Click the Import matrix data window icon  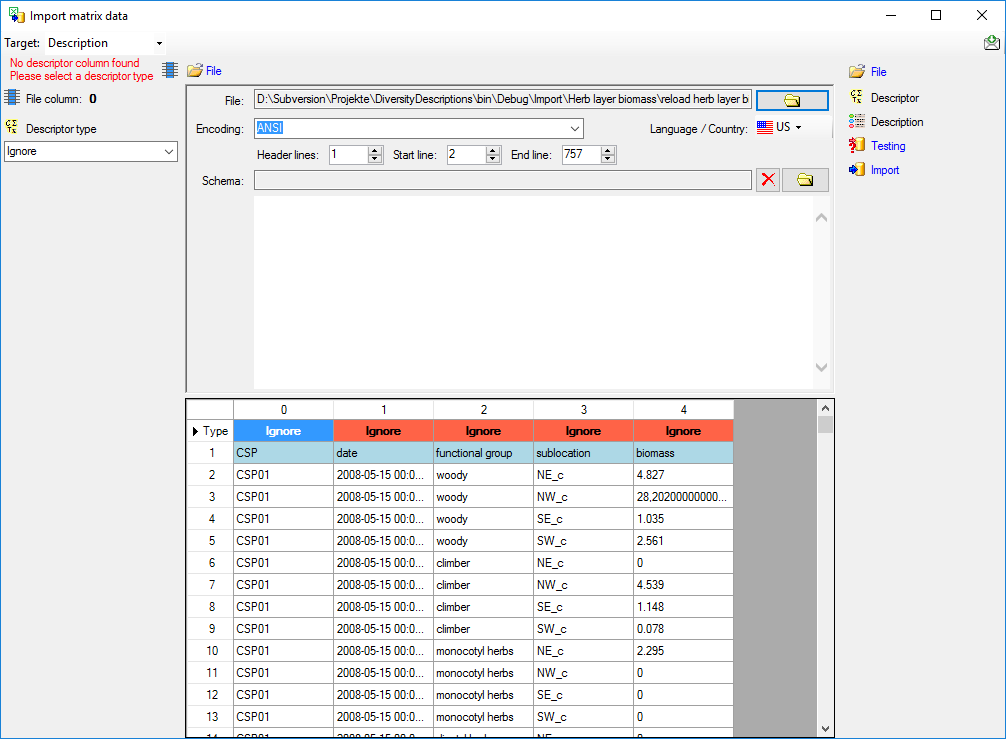coord(16,15)
